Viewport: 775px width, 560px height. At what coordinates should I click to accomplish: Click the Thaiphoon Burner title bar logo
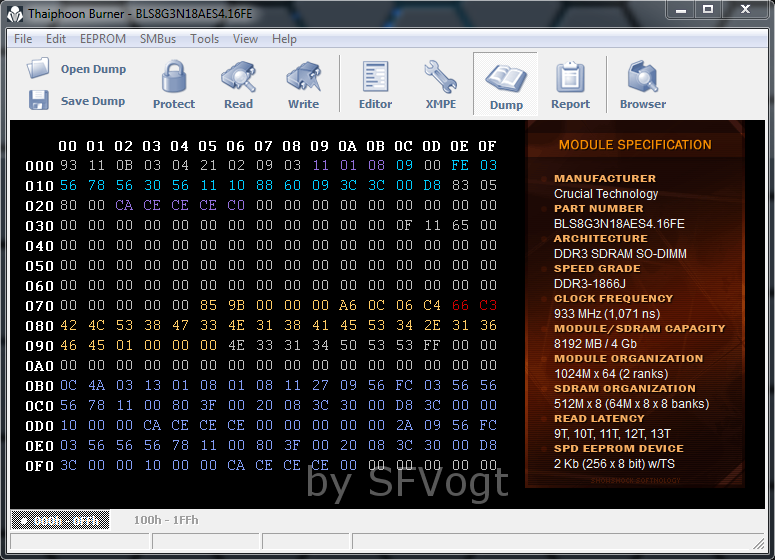[15, 14]
